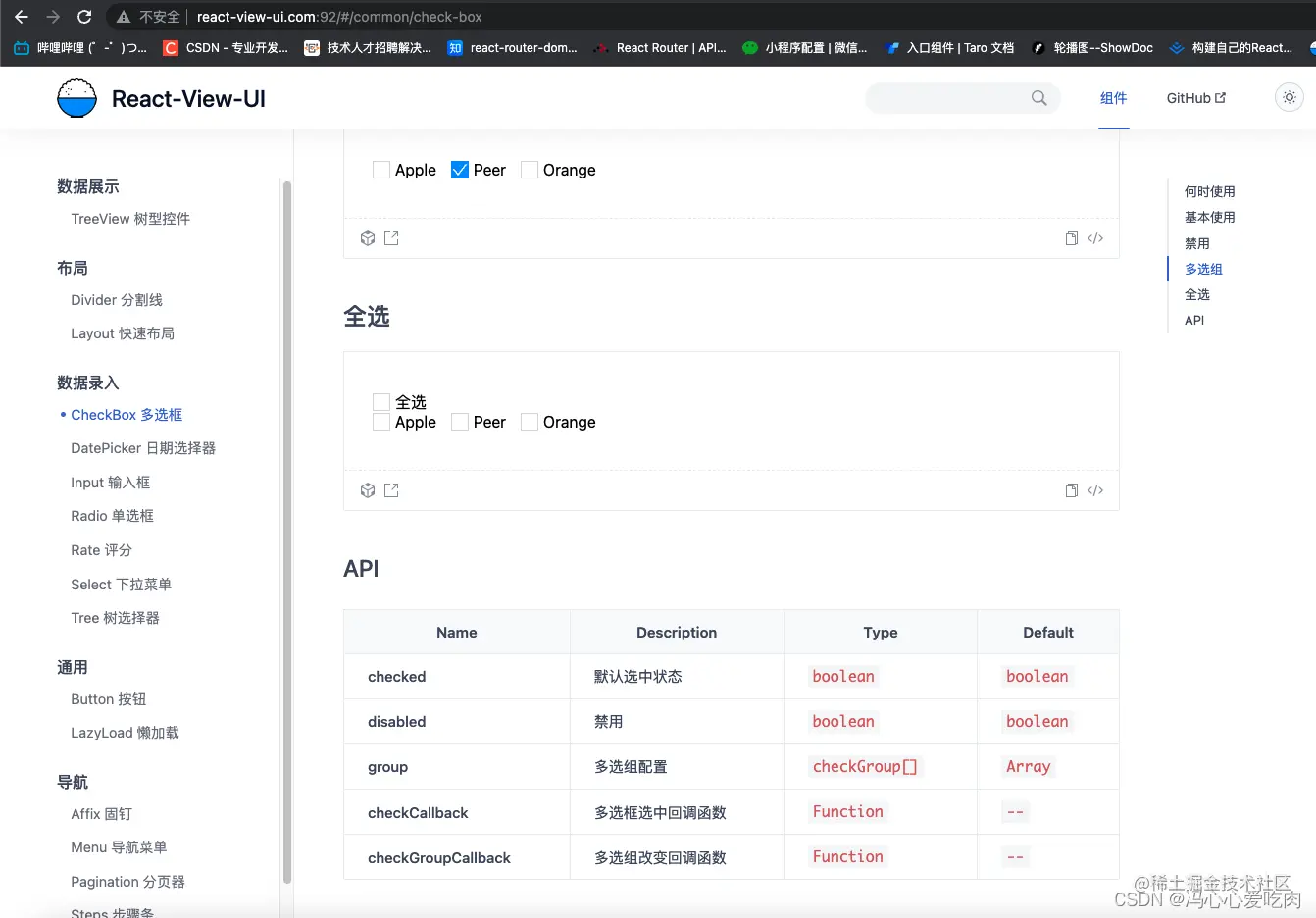Jump to 基本使用 section anchor
1316x918 pixels.
click(1209, 217)
